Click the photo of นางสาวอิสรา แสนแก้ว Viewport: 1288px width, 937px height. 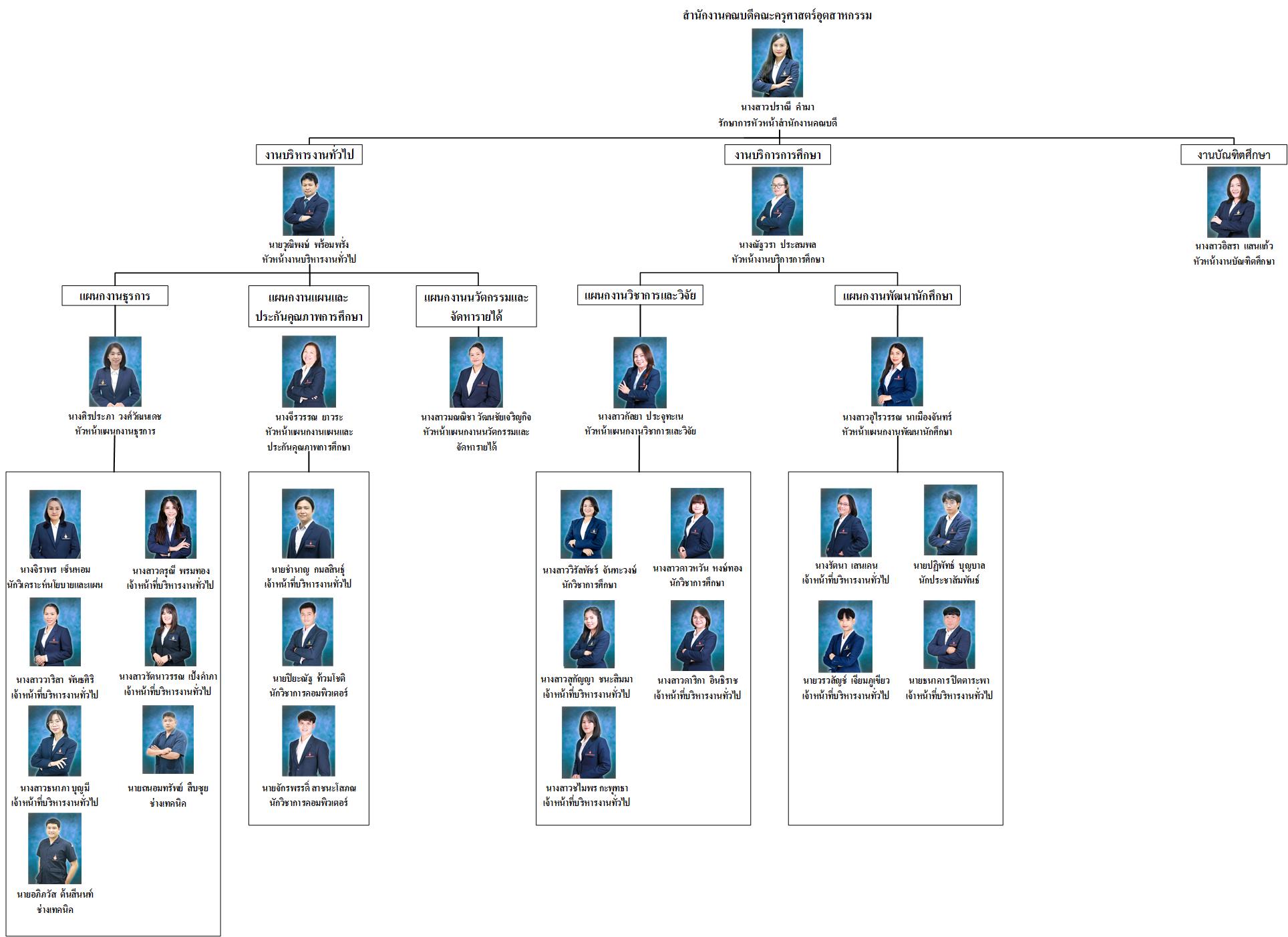(x=1233, y=202)
